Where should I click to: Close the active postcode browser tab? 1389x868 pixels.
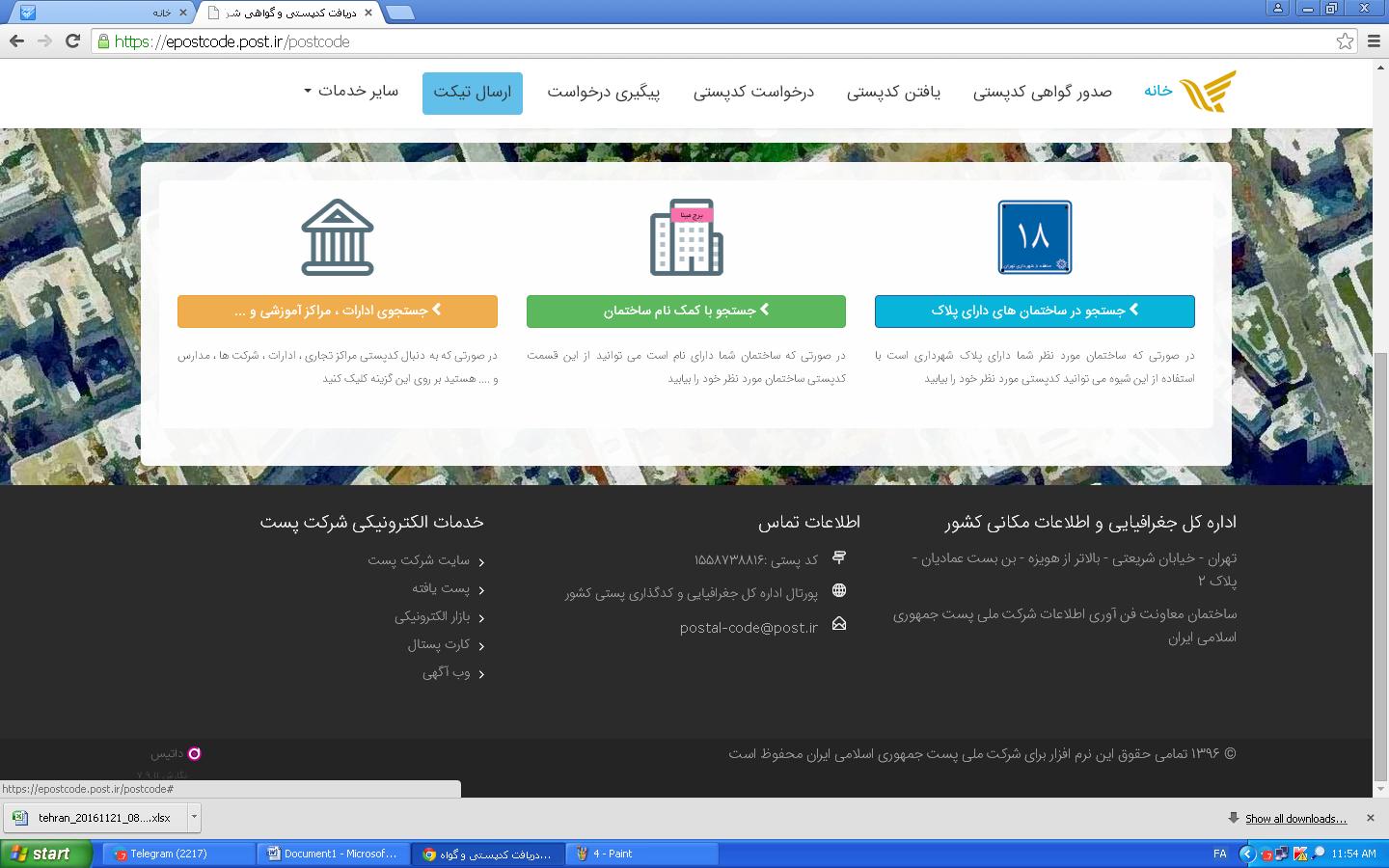pyautogui.click(x=368, y=13)
